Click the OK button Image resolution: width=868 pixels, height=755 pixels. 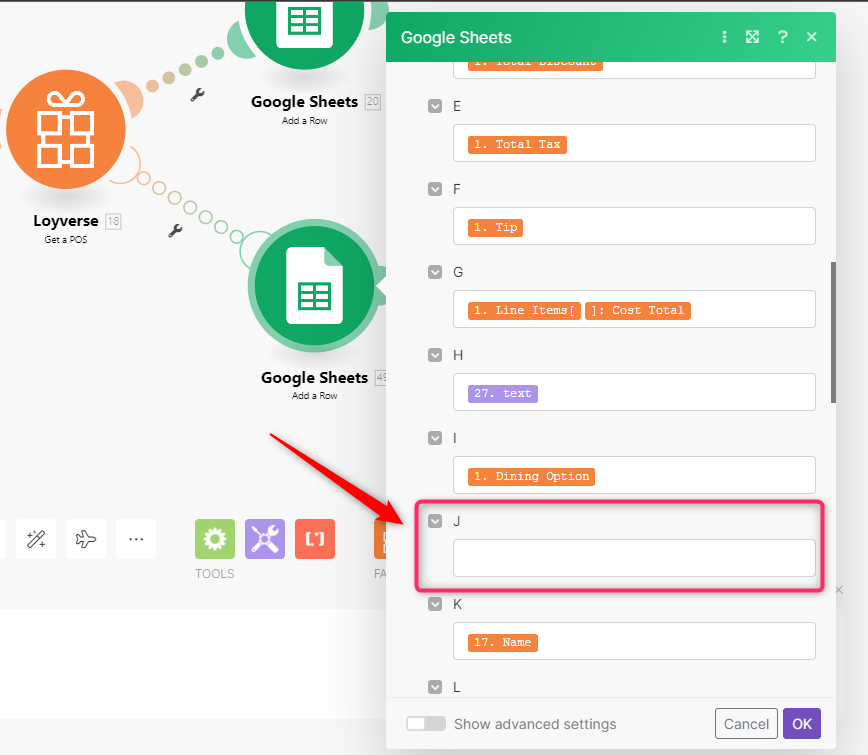[801, 724]
